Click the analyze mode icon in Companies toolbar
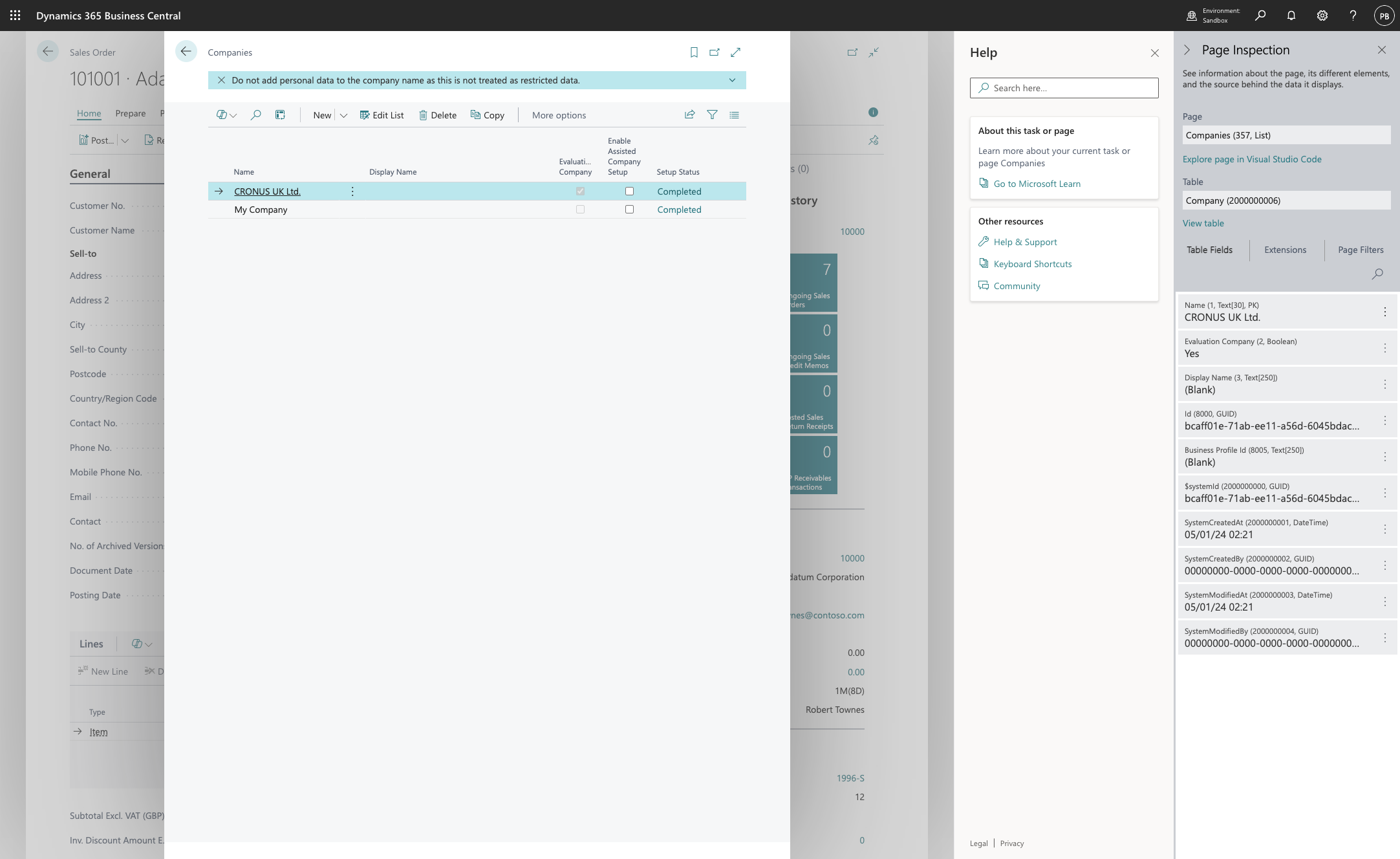The width and height of the screenshot is (1400, 859). click(281, 115)
